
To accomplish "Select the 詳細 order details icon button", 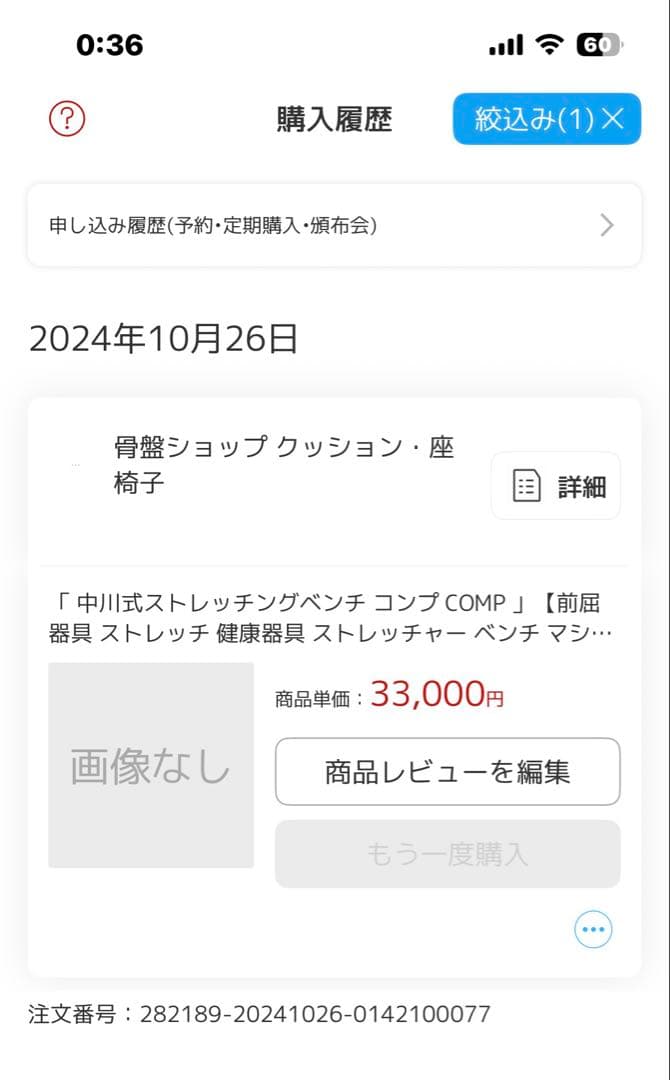I will coord(555,485).
